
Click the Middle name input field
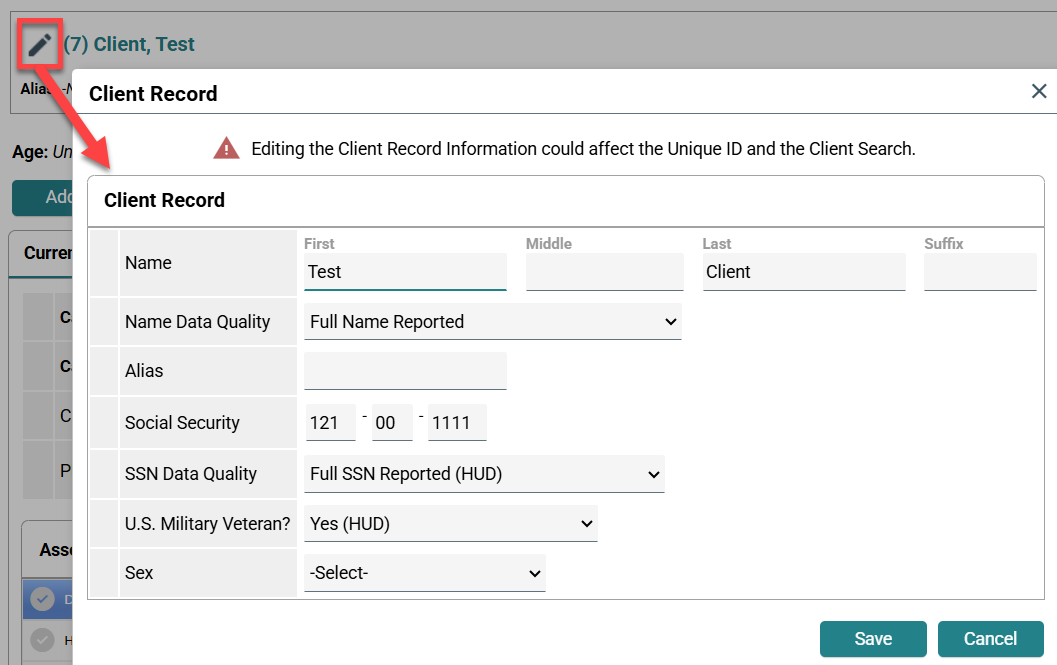coord(604,272)
